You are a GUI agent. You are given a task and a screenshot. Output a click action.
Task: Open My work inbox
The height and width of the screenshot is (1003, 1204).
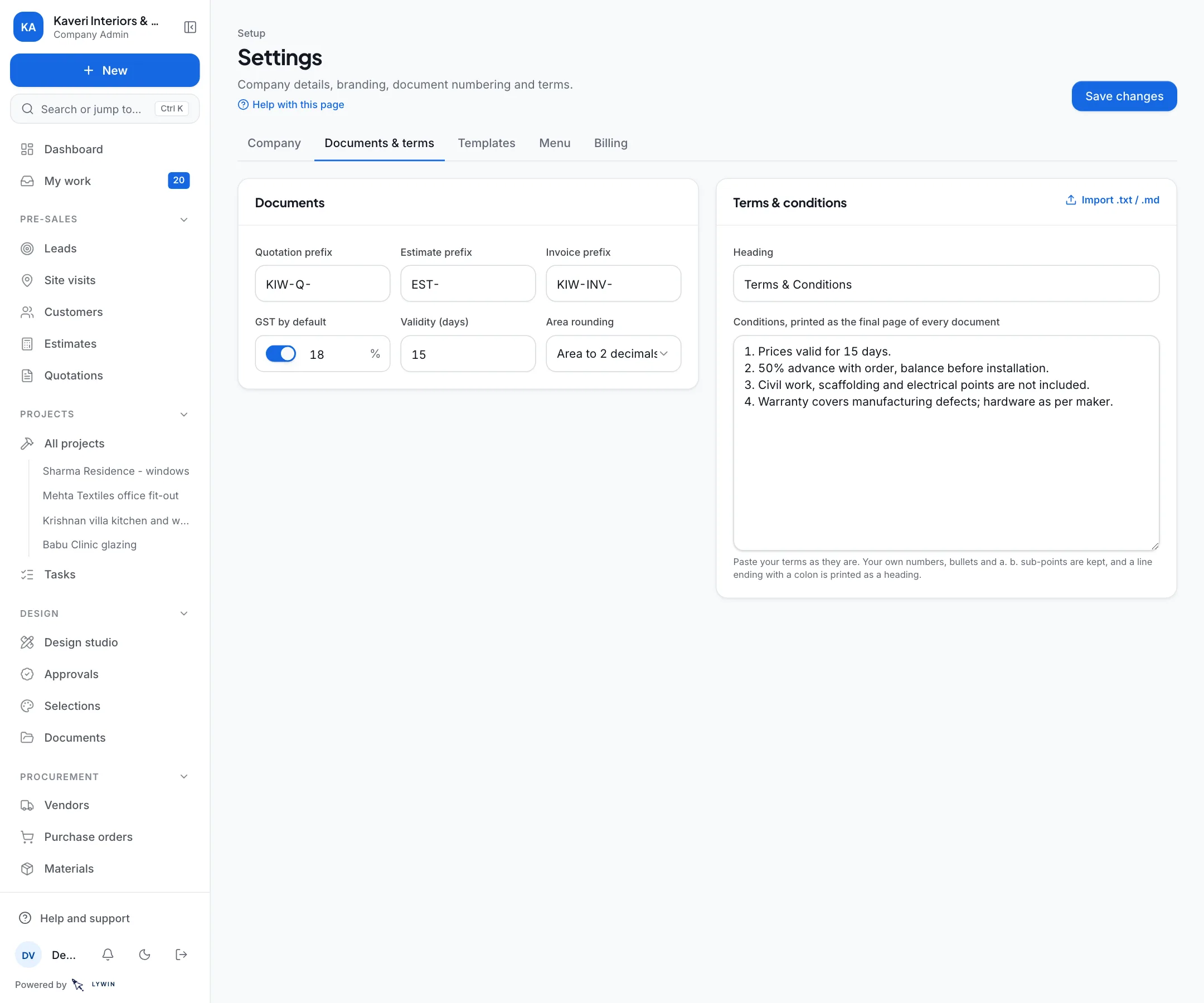105,181
